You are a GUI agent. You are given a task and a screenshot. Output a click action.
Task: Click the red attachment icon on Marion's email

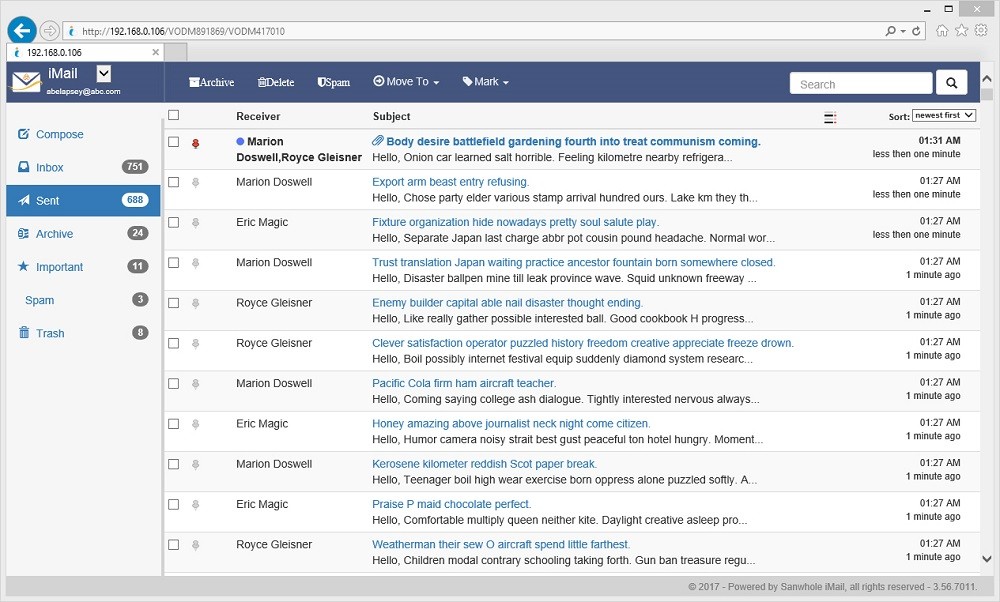pos(195,143)
